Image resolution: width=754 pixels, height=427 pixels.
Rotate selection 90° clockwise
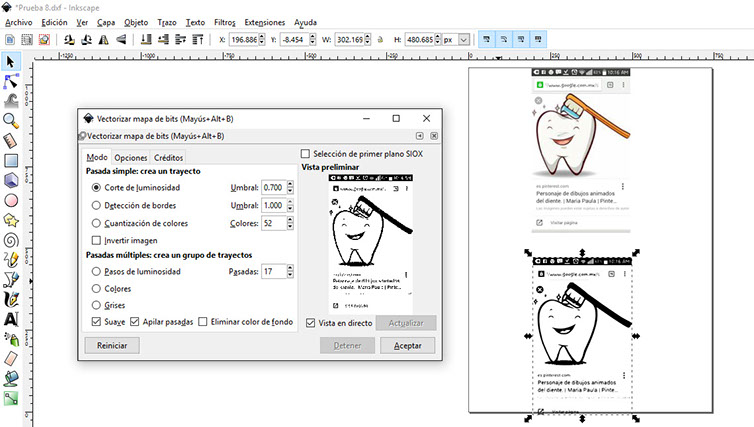pos(86,39)
